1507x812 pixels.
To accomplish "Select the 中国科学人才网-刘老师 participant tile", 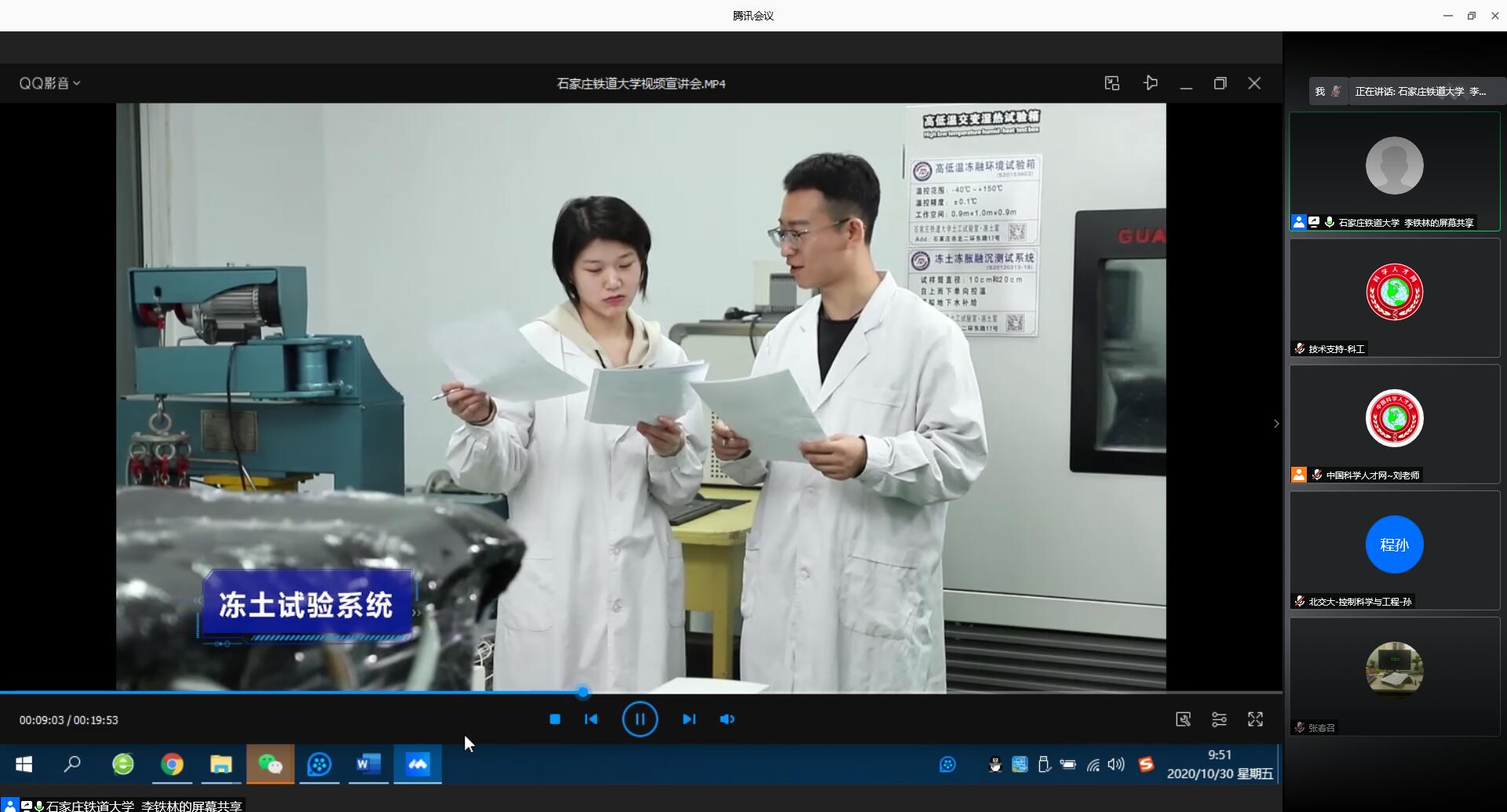I will [x=1395, y=424].
